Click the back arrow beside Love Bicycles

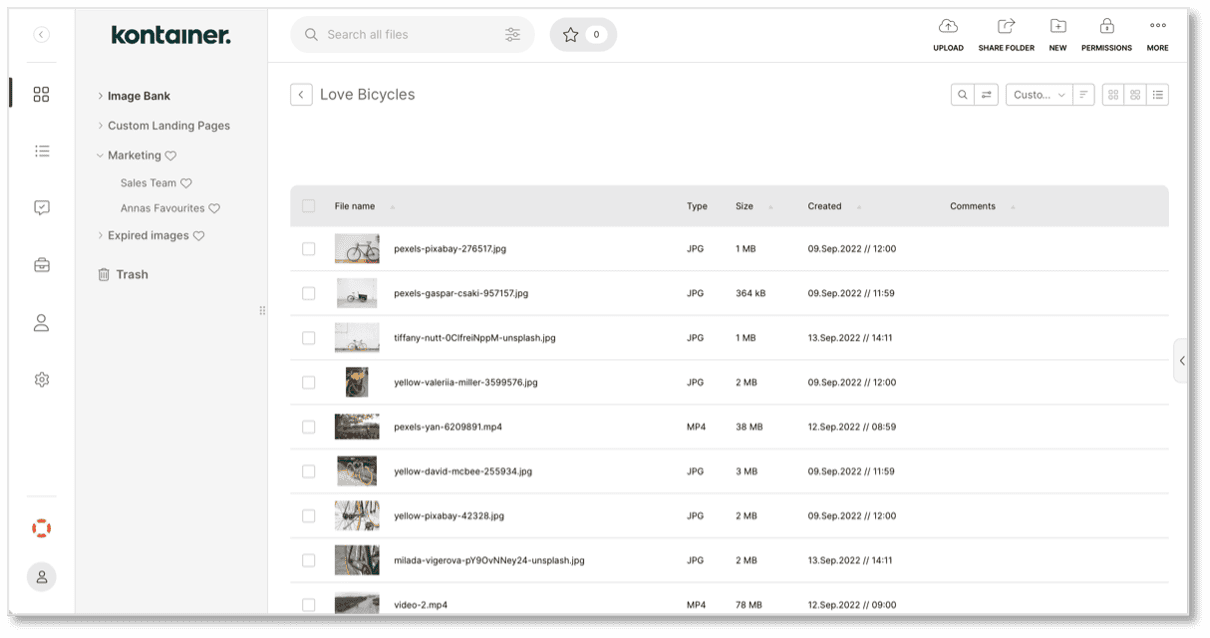pyautogui.click(x=301, y=93)
